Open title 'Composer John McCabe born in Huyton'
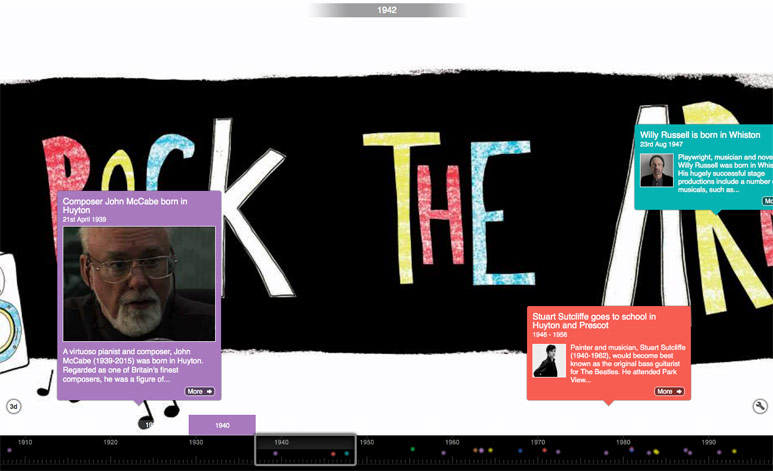The image size is (773, 471). coord(125,206)
